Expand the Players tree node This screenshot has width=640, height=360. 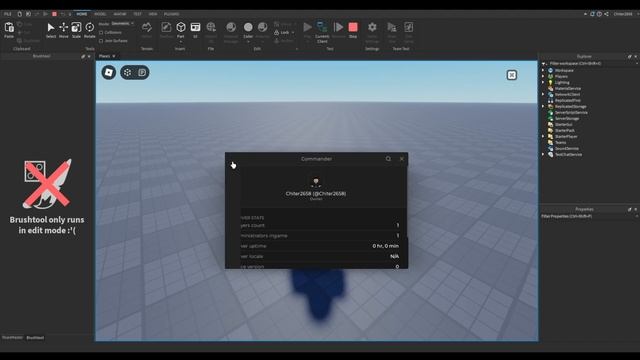543,76
